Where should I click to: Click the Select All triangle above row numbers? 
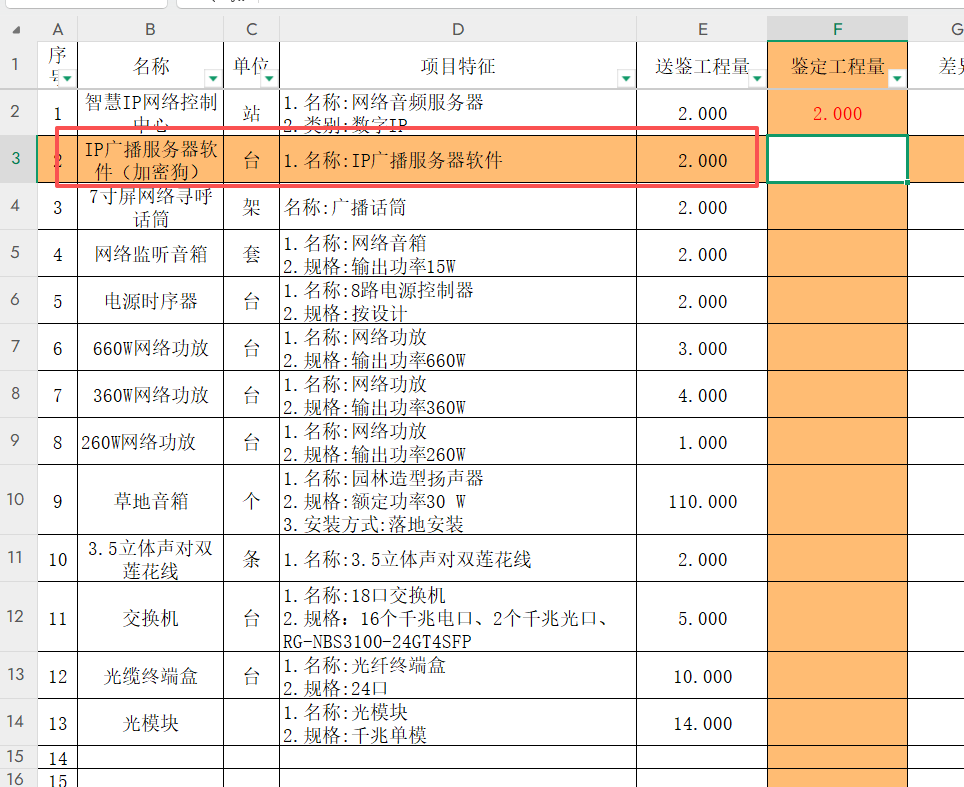pyautogui.click(x=17, y=28)
